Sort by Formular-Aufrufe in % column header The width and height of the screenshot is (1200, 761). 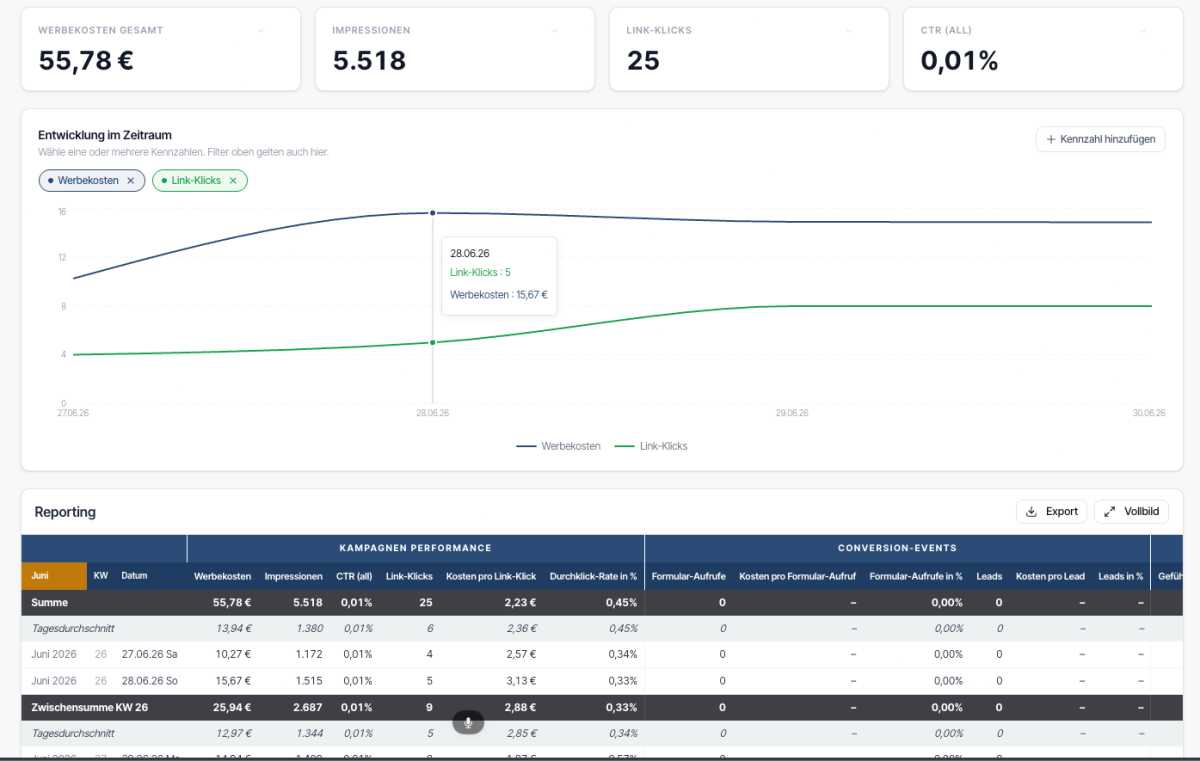(916, 576)
